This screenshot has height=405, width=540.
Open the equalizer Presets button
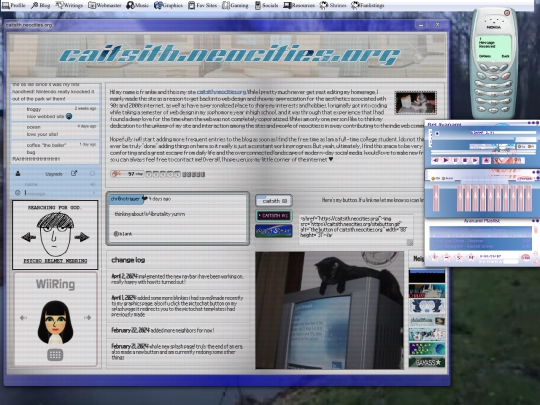[525, 178]
